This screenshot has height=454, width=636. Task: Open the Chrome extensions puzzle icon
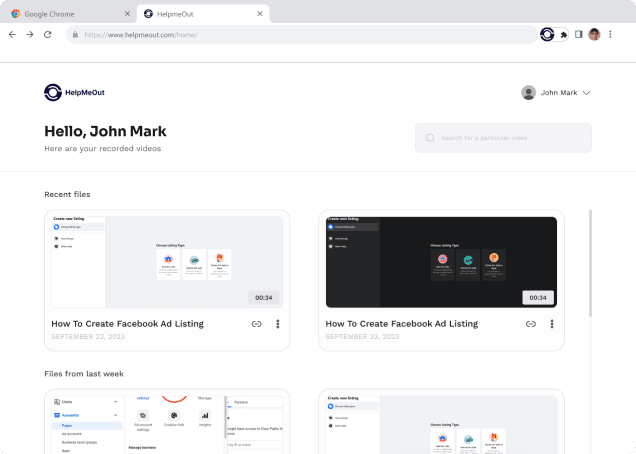tap(564, 34)
